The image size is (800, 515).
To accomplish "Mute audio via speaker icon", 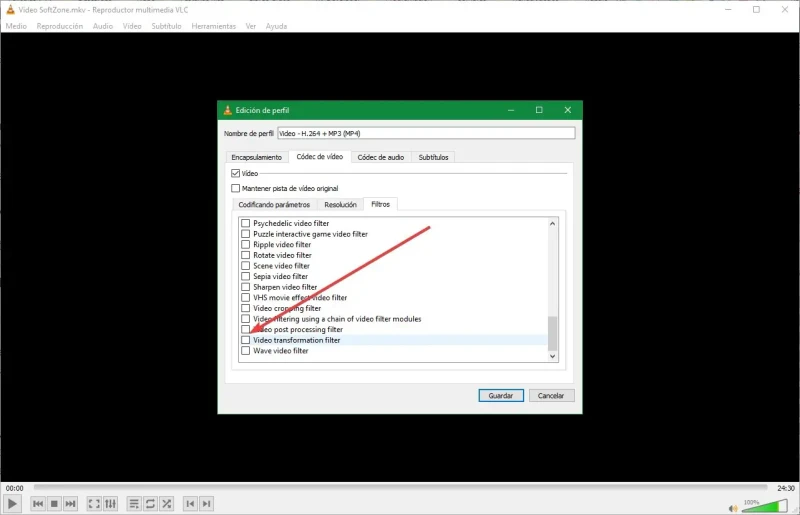I will click(733, 508).
